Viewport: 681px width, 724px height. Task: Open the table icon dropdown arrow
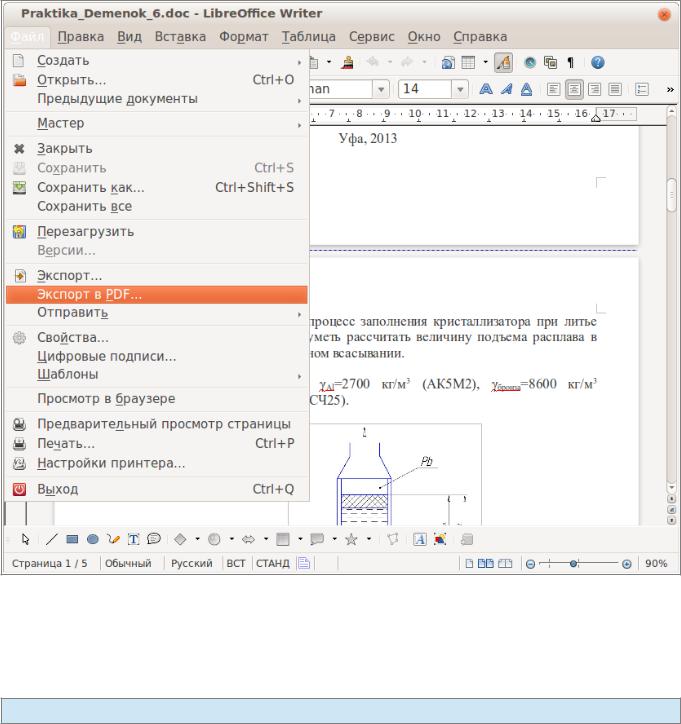pyautogui.click(x=485, y=62)
